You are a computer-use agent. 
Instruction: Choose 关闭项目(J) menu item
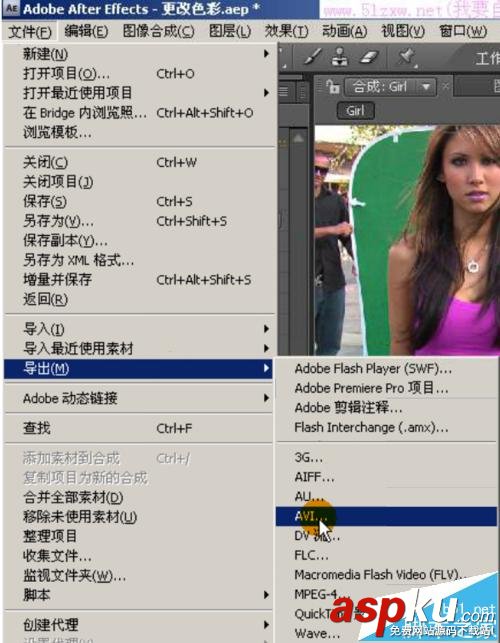[138, 182]
